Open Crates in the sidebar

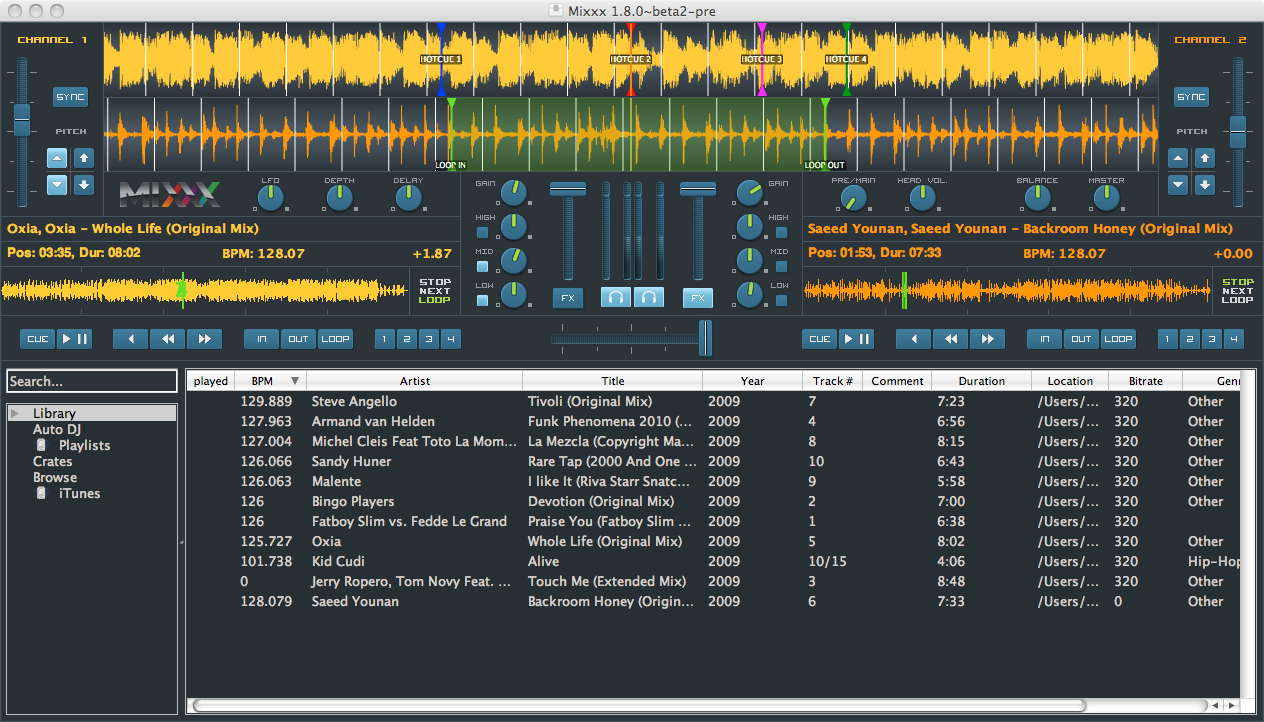(52, 461)
